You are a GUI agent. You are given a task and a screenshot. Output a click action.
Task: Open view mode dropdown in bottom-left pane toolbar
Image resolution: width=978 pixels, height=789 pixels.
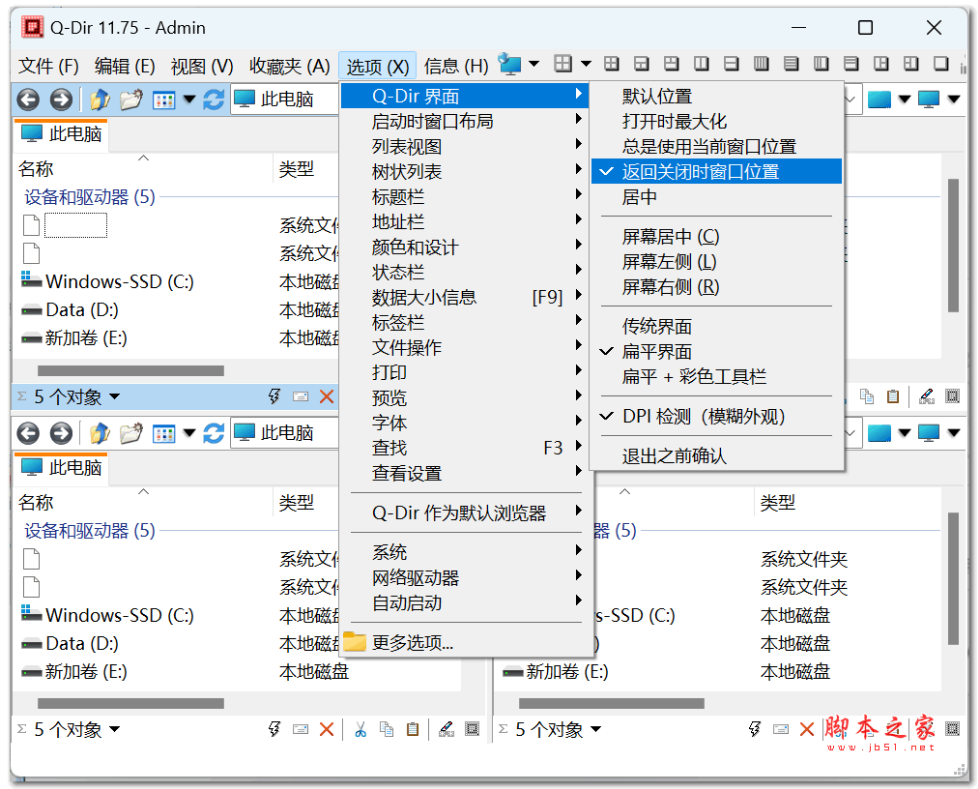190,433
